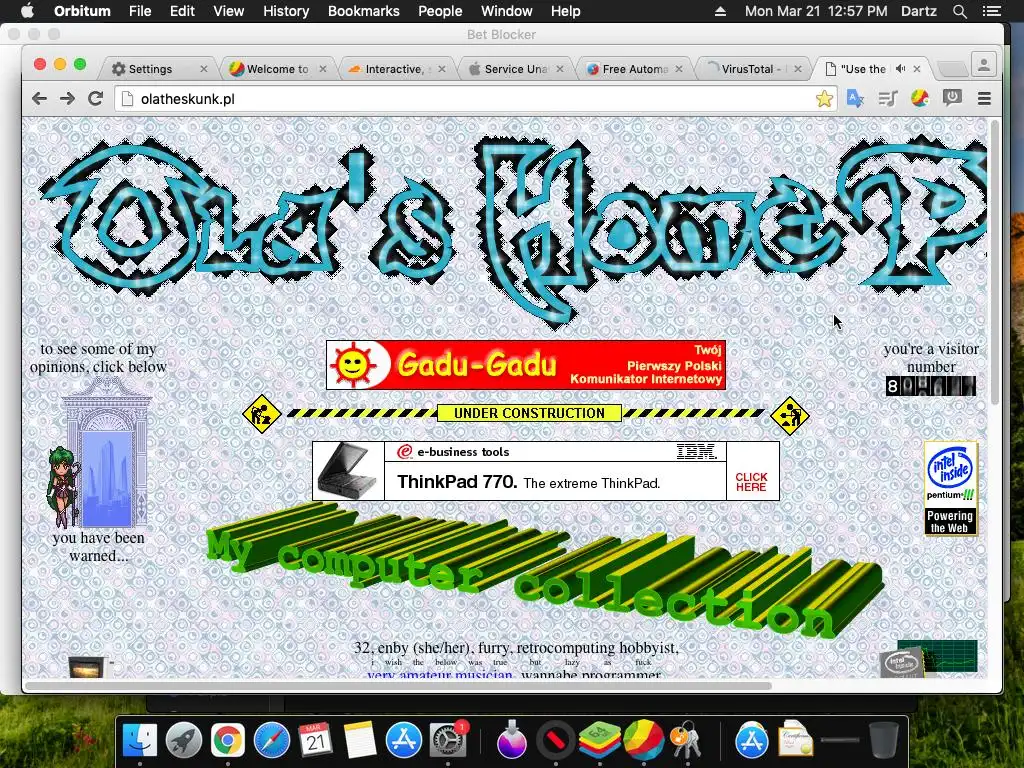Click the olatheskunk.pl address bar

point(475,99)
